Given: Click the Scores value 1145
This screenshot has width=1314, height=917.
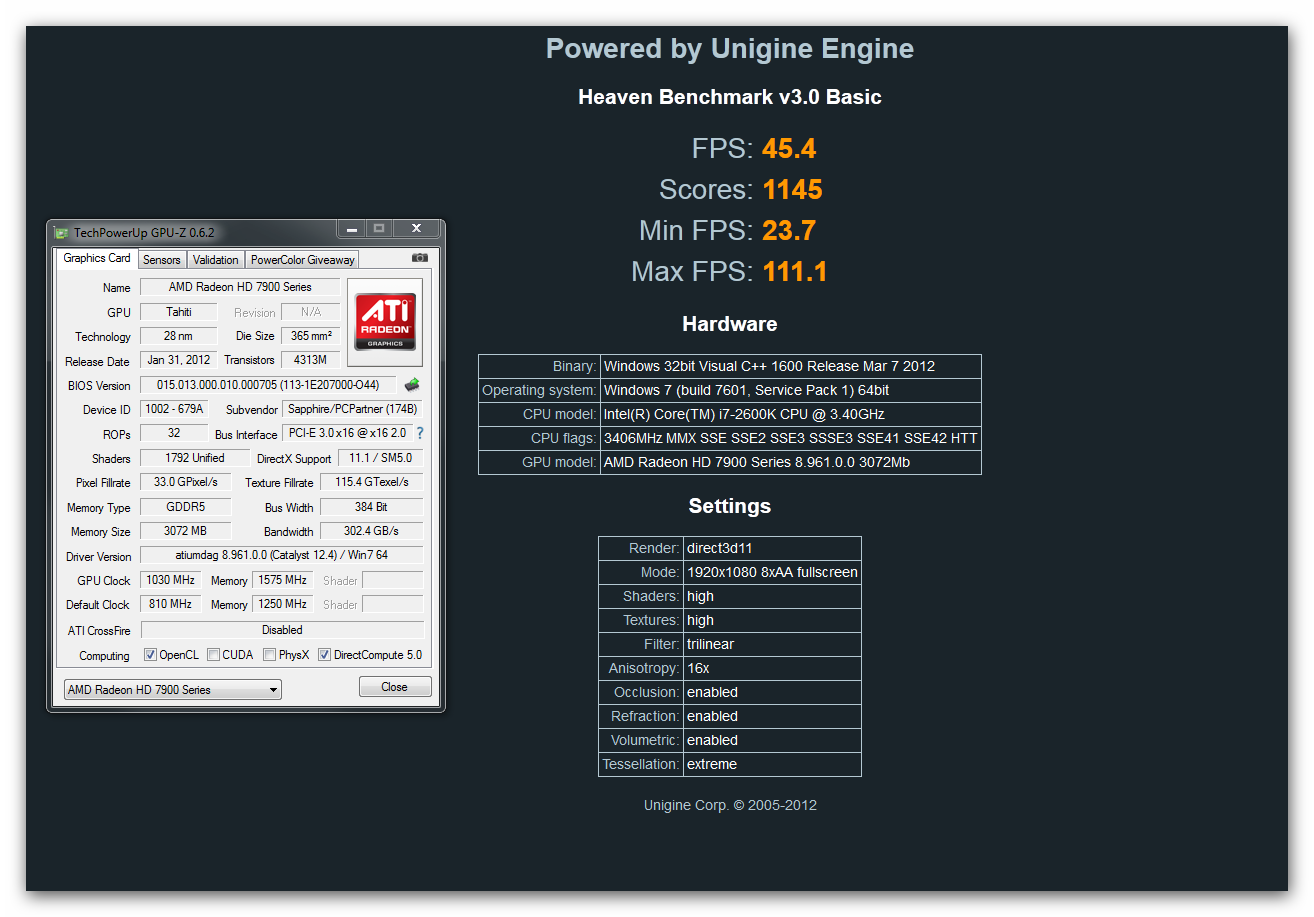Looking at the screenshot, I should (792, 190).
